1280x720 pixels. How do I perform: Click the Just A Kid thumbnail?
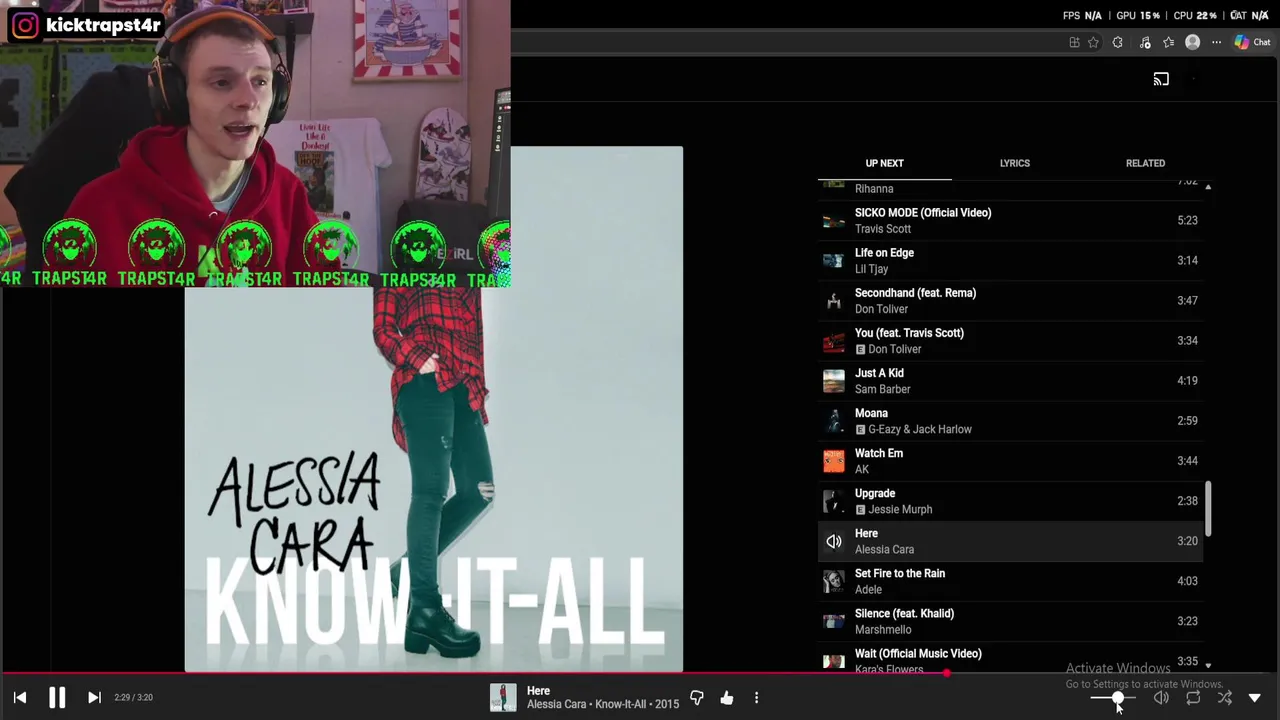point(833,380)
